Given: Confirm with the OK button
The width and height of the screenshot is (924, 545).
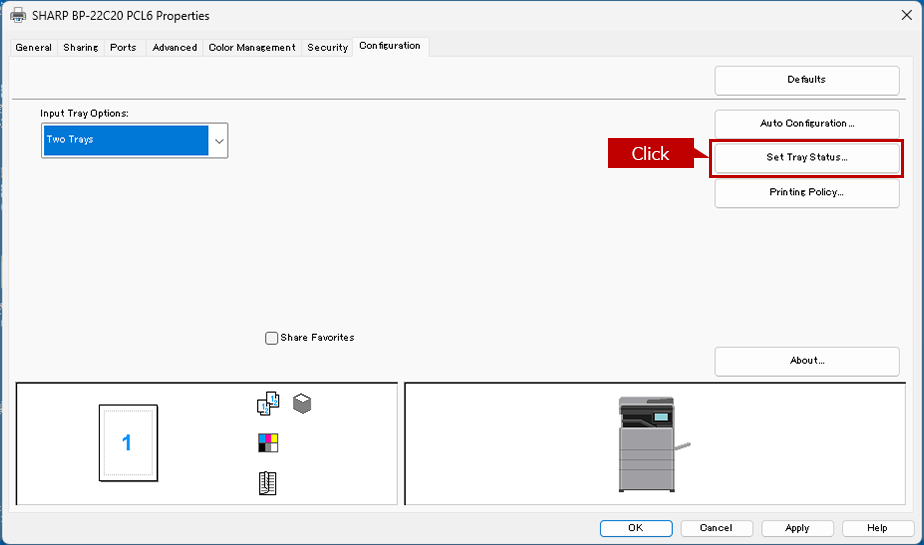Looking at the screenshot, I should [x=636, y=529].
